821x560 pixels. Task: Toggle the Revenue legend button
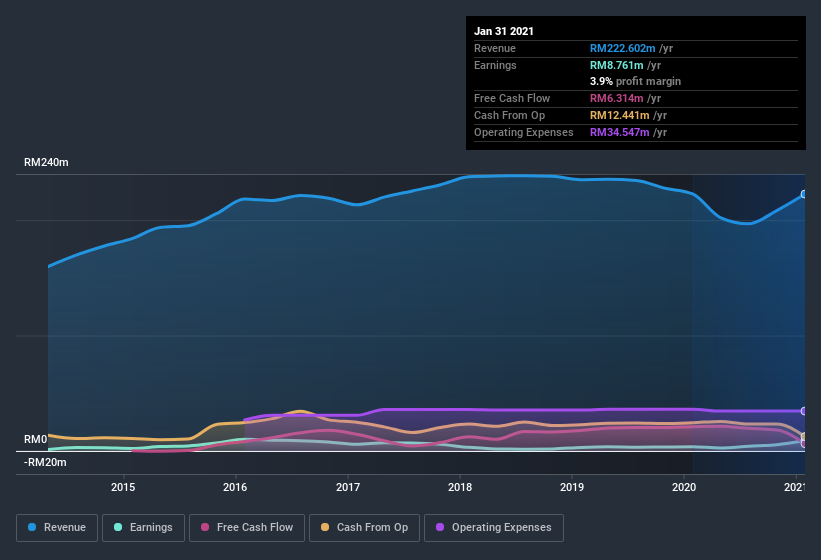click(x=57, y=528)
